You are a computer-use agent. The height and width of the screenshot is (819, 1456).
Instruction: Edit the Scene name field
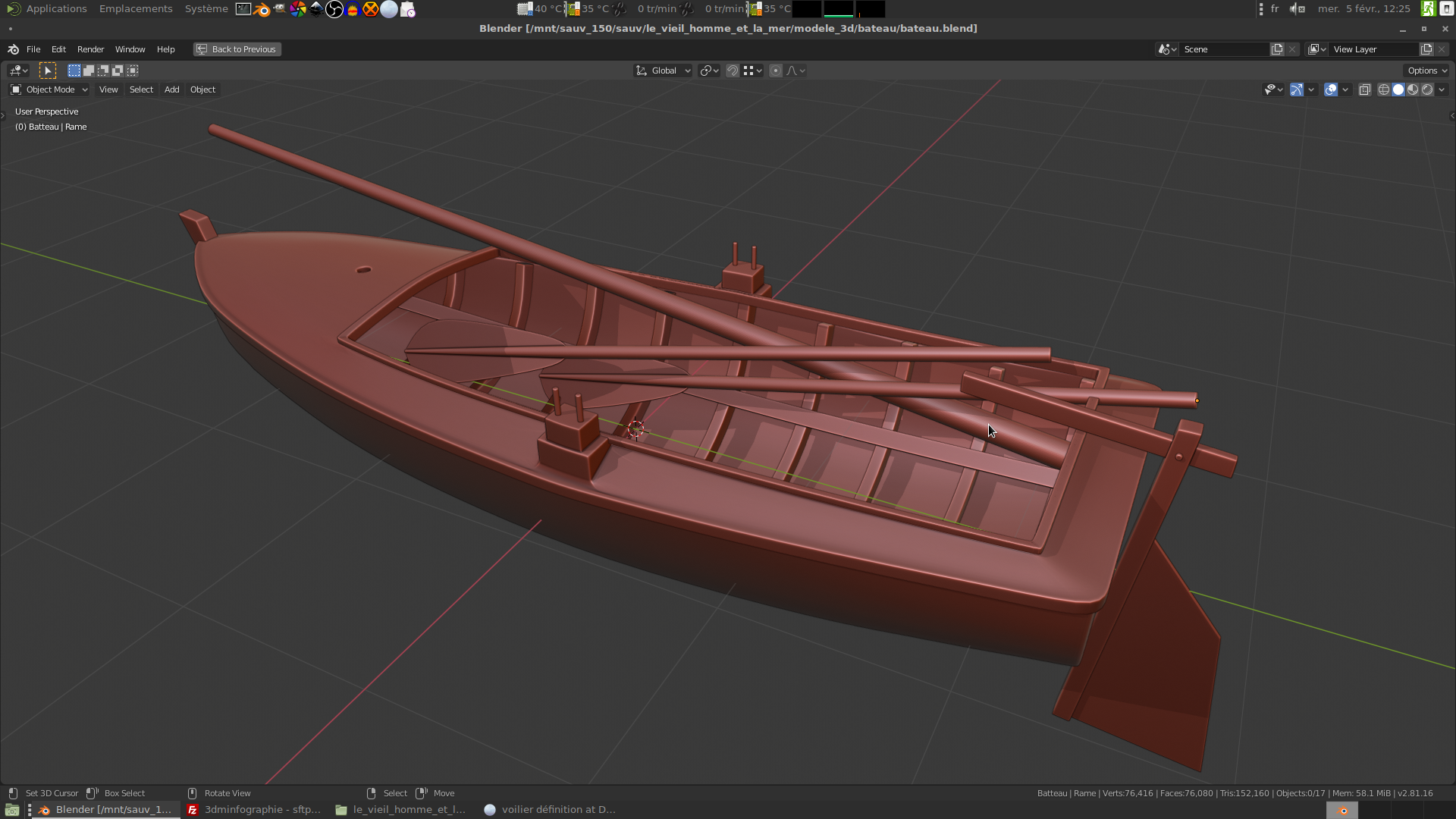[x=1224, y=49]
